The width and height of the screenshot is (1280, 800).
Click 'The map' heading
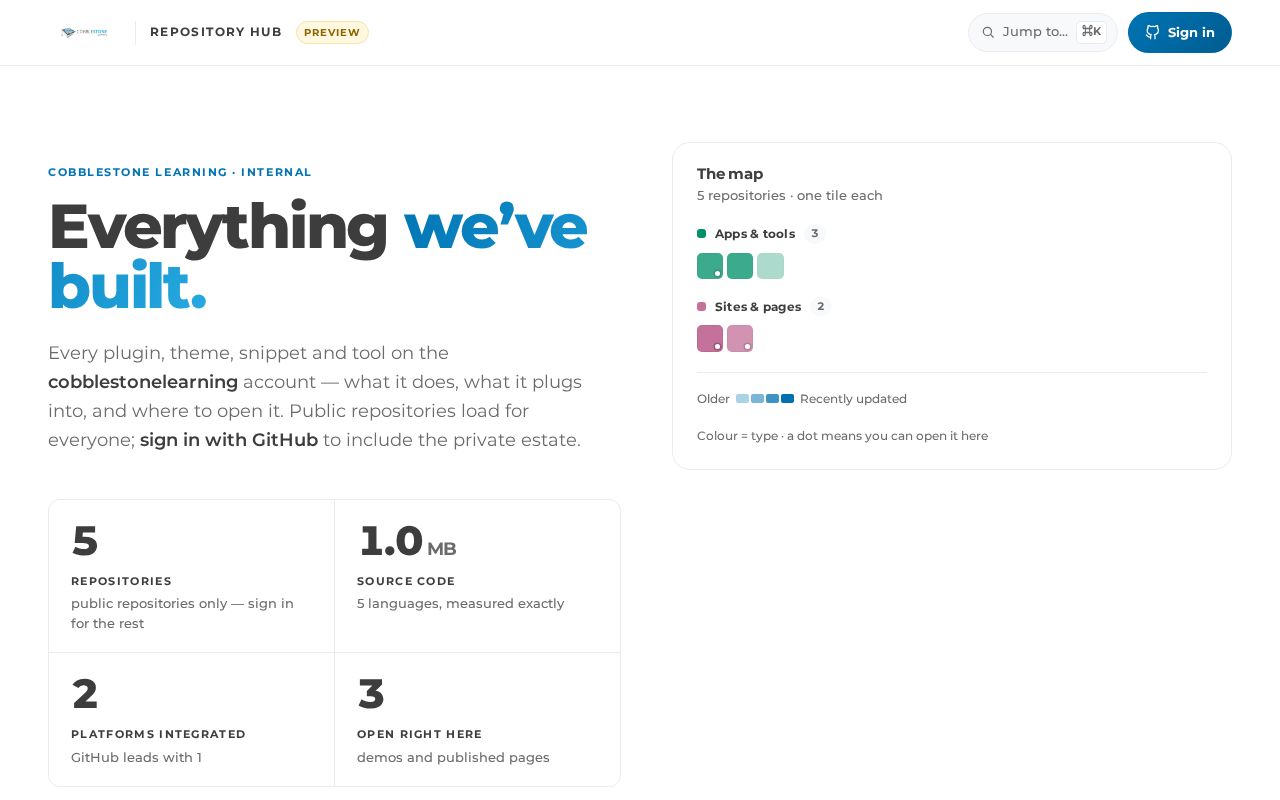pos(730,174)
